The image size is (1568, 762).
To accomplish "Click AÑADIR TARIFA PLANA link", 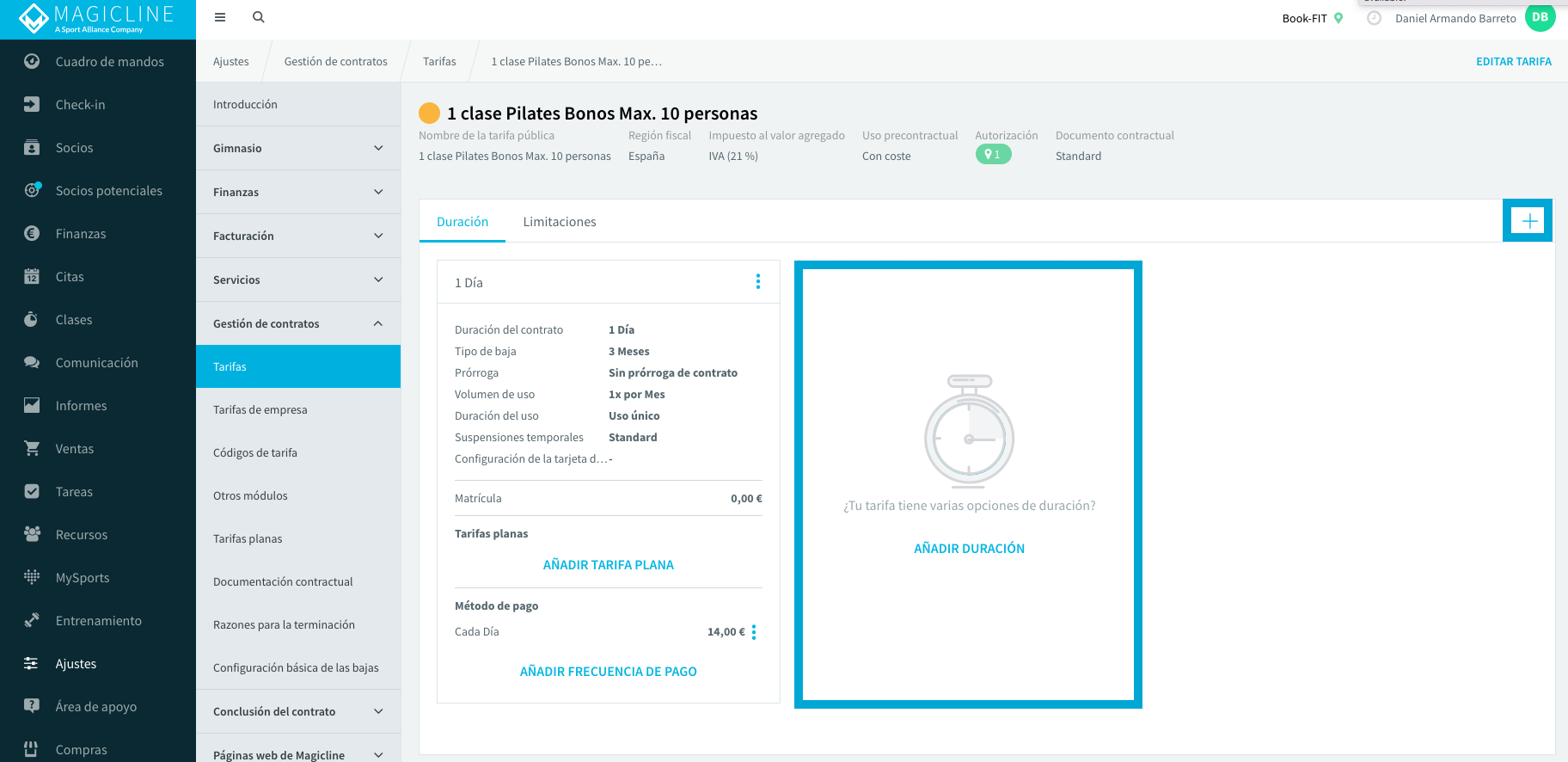I will tap(609, 565).
